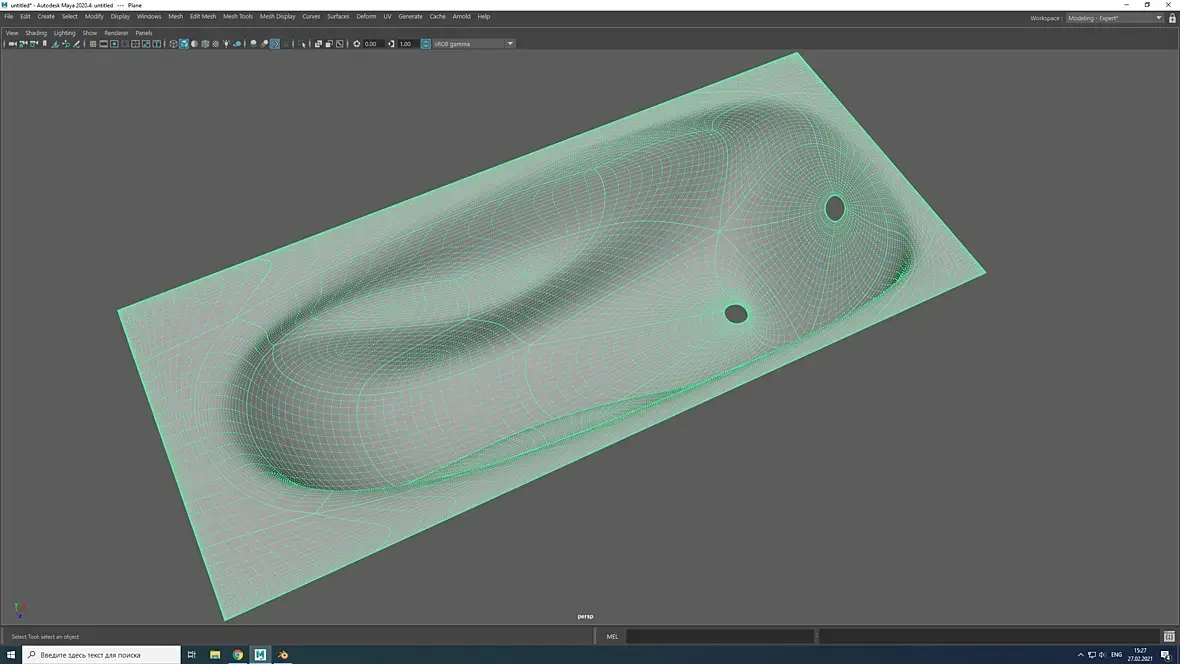Screen dimensions: 1180x664
Task: Click the use all lights bulb icon
Action: coord(227,44)
